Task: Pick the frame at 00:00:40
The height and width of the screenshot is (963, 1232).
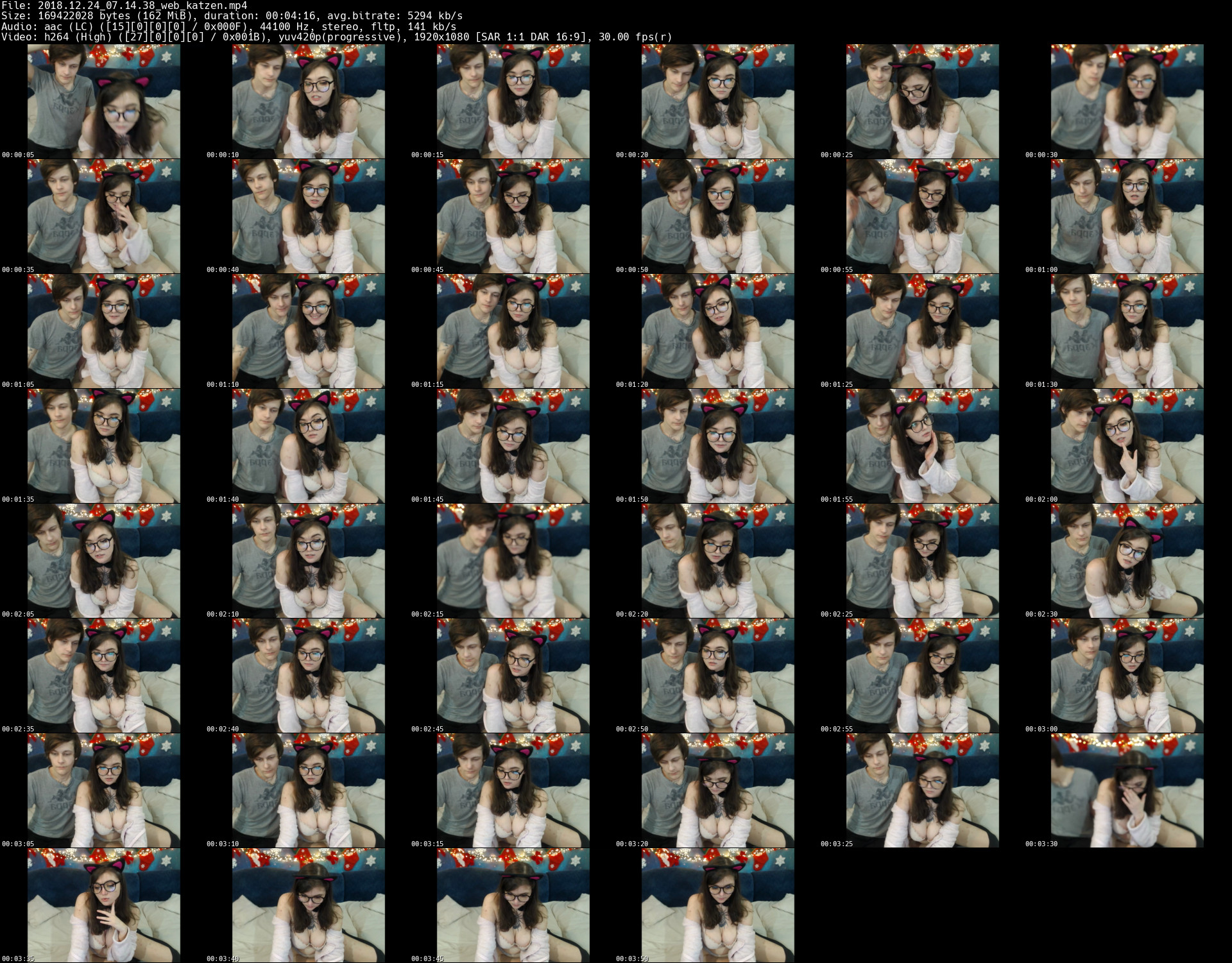Action: 308,216
